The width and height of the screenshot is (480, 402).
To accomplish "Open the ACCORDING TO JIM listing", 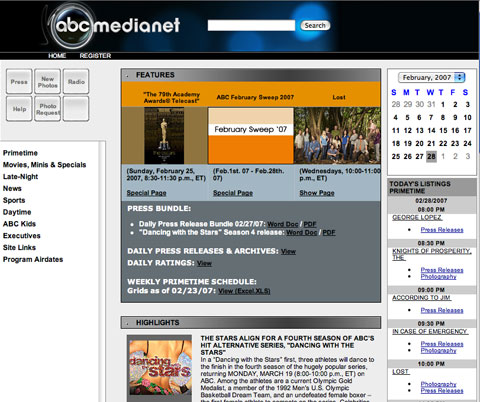I will click(422, 298).
